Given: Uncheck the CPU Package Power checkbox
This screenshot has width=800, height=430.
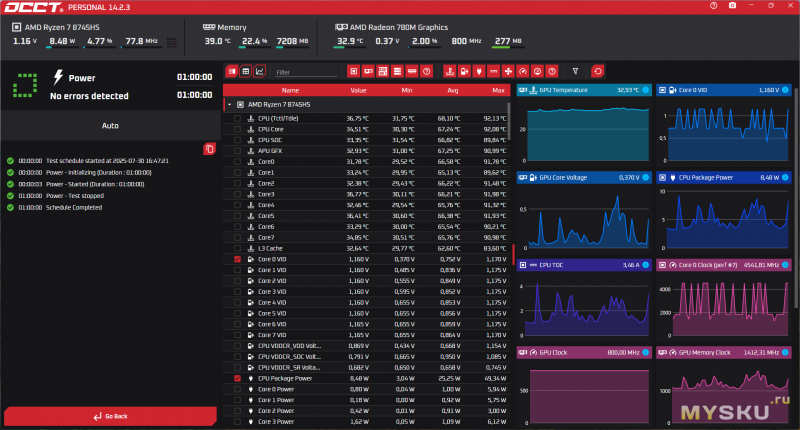Looking at the screenshot, I should 237,378.
